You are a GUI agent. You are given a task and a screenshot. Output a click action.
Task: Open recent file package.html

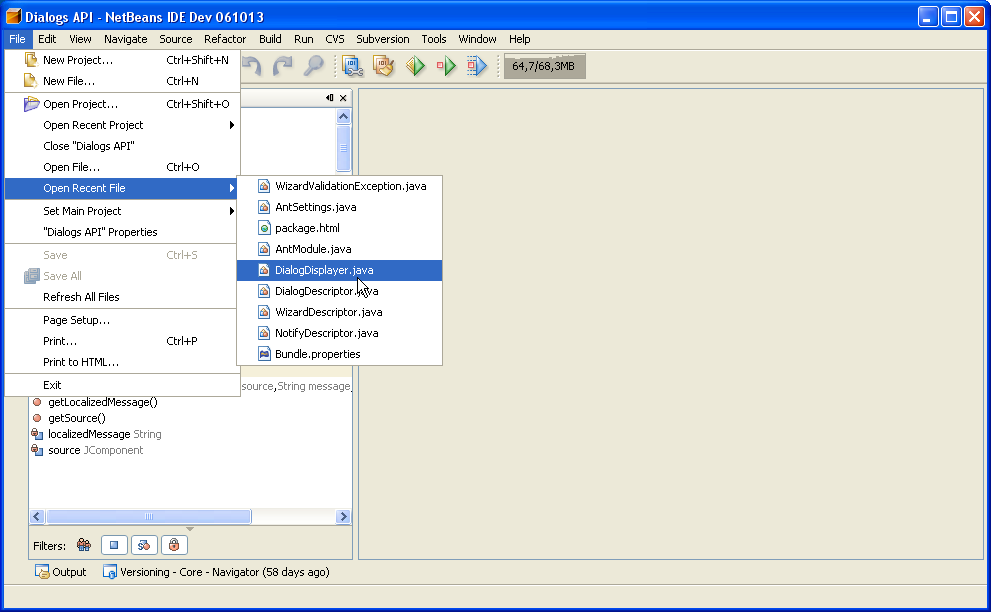[339, 228]
